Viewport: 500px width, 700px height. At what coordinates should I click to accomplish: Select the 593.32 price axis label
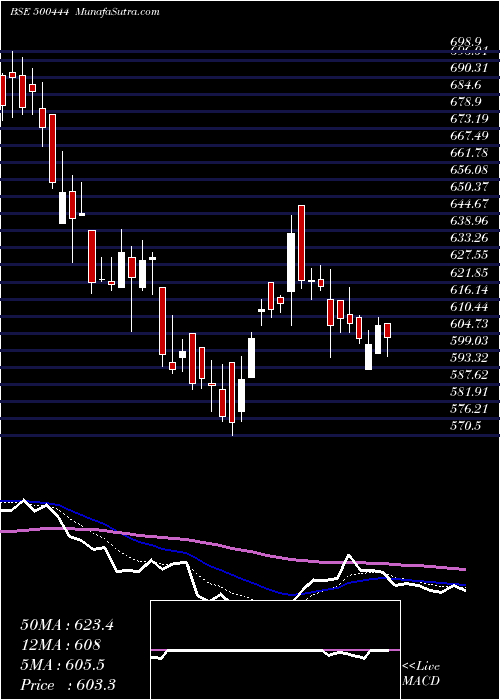(467, 357)
